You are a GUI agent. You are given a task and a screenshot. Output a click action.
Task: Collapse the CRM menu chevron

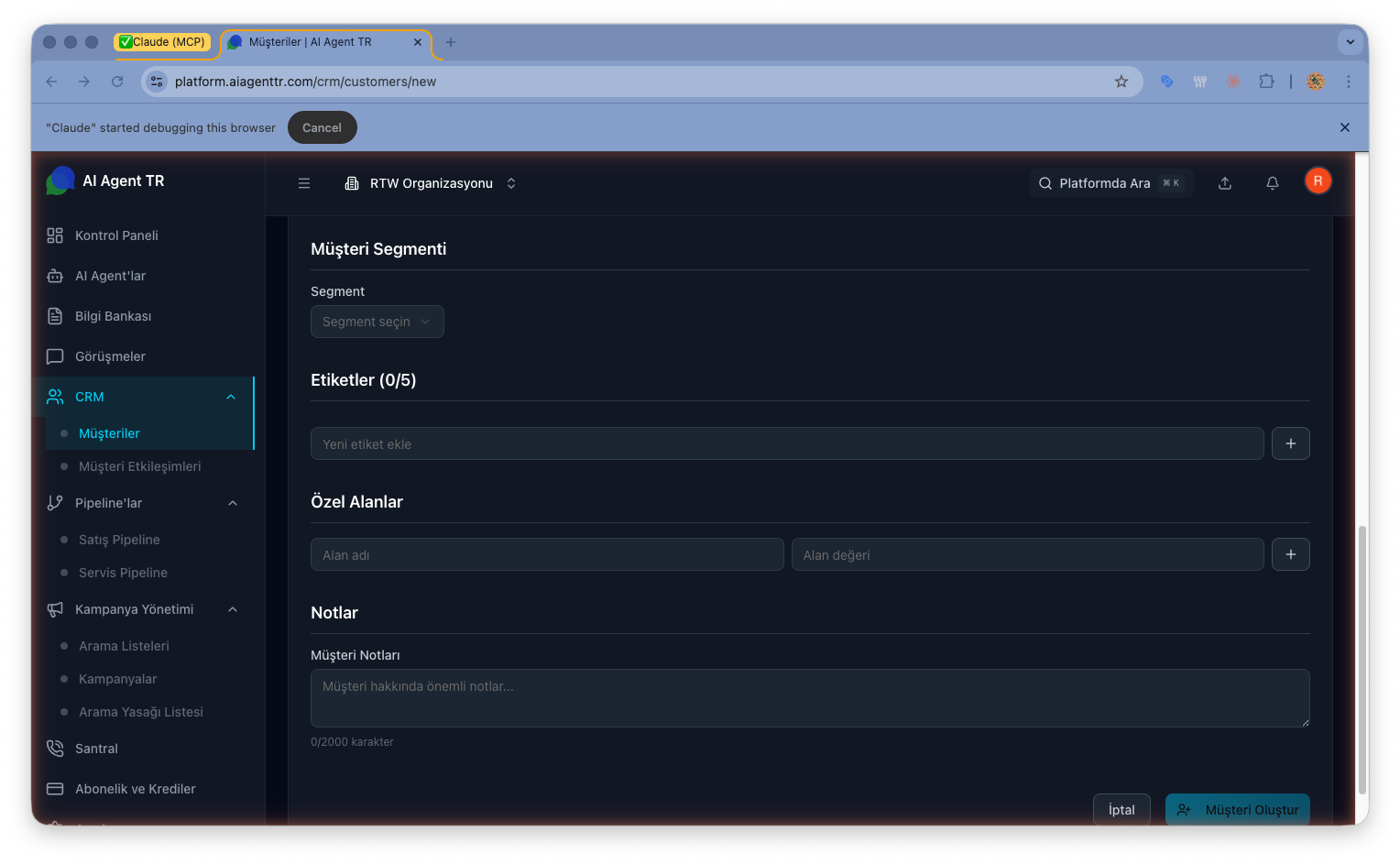click(x=231, y=397)
